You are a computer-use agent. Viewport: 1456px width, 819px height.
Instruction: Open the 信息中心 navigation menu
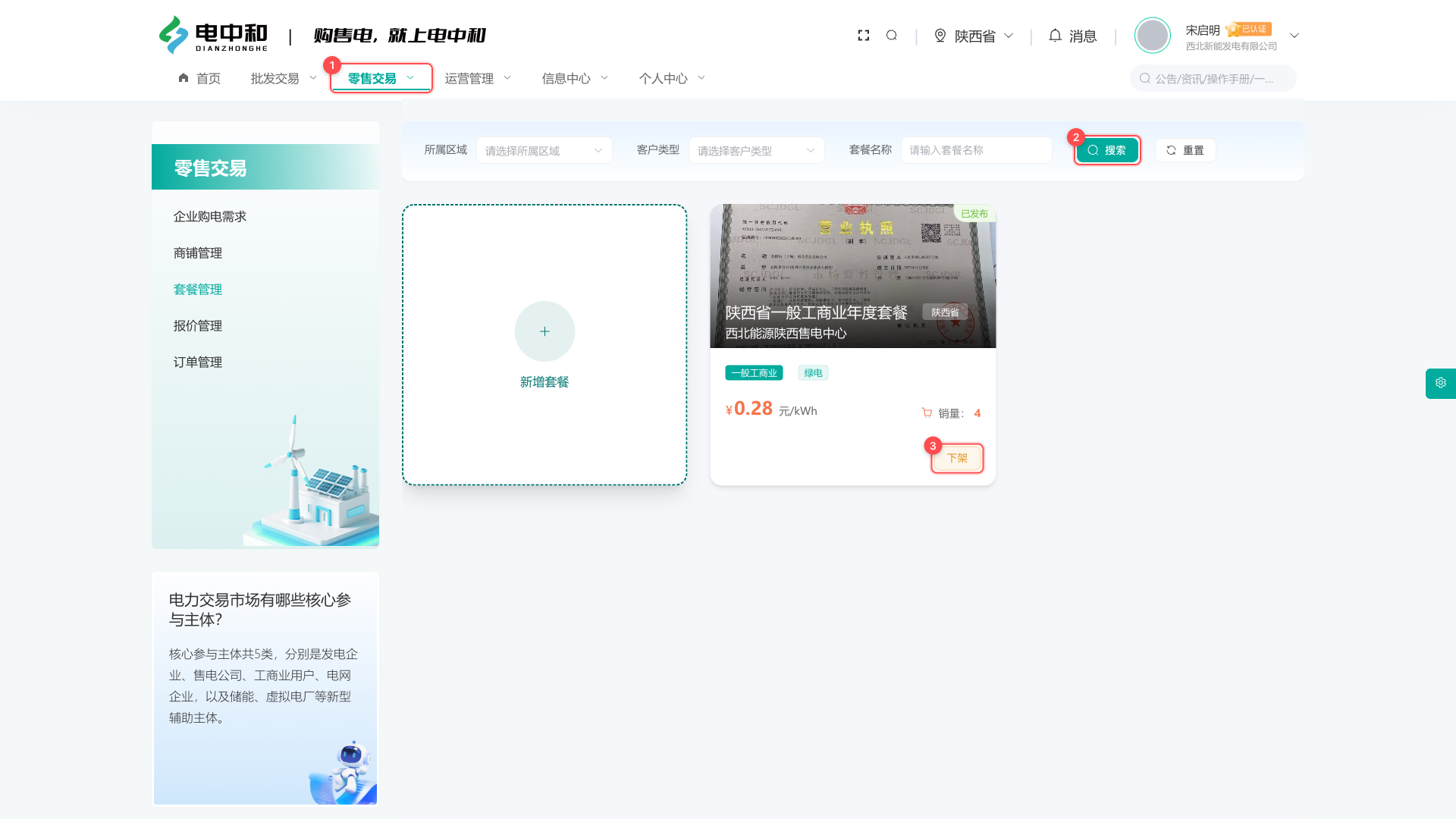[x=575, y=78]
